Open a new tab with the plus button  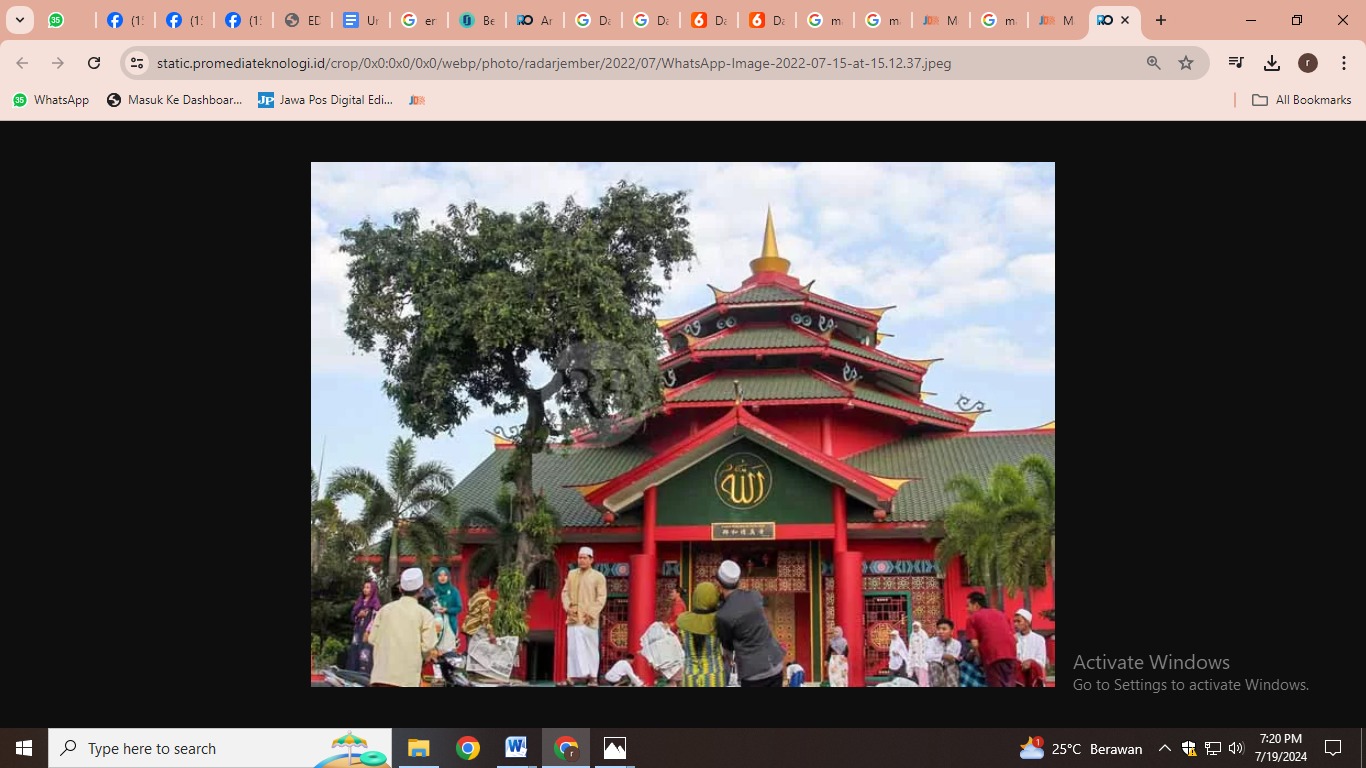1160,20
